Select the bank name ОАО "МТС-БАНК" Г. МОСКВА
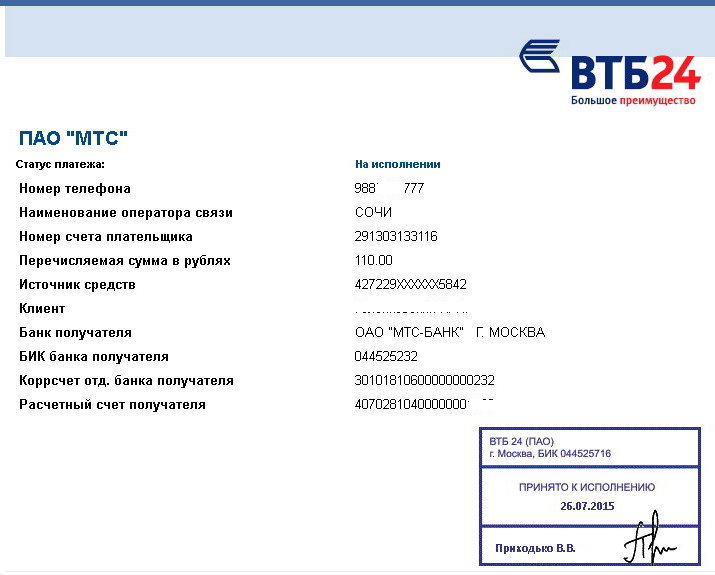This screenshot has width=715, height=575. (x=450, y=332)
